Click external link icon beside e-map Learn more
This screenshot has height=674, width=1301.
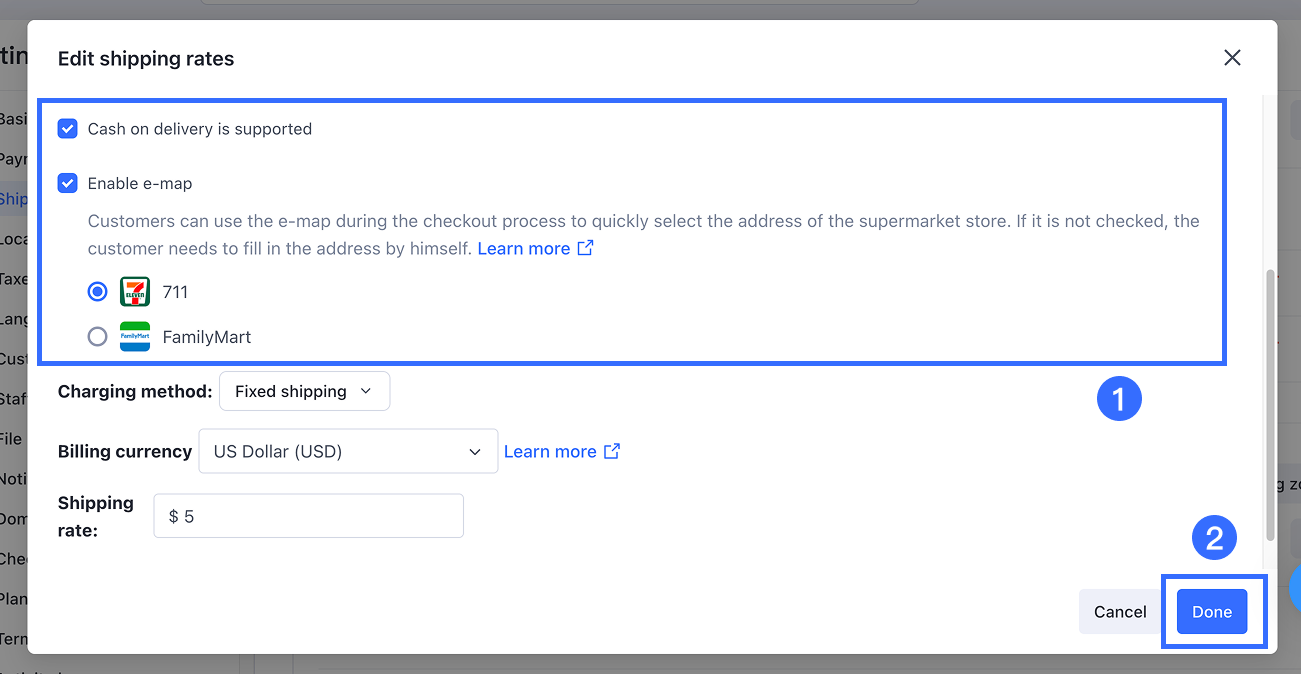click(585, 248)
